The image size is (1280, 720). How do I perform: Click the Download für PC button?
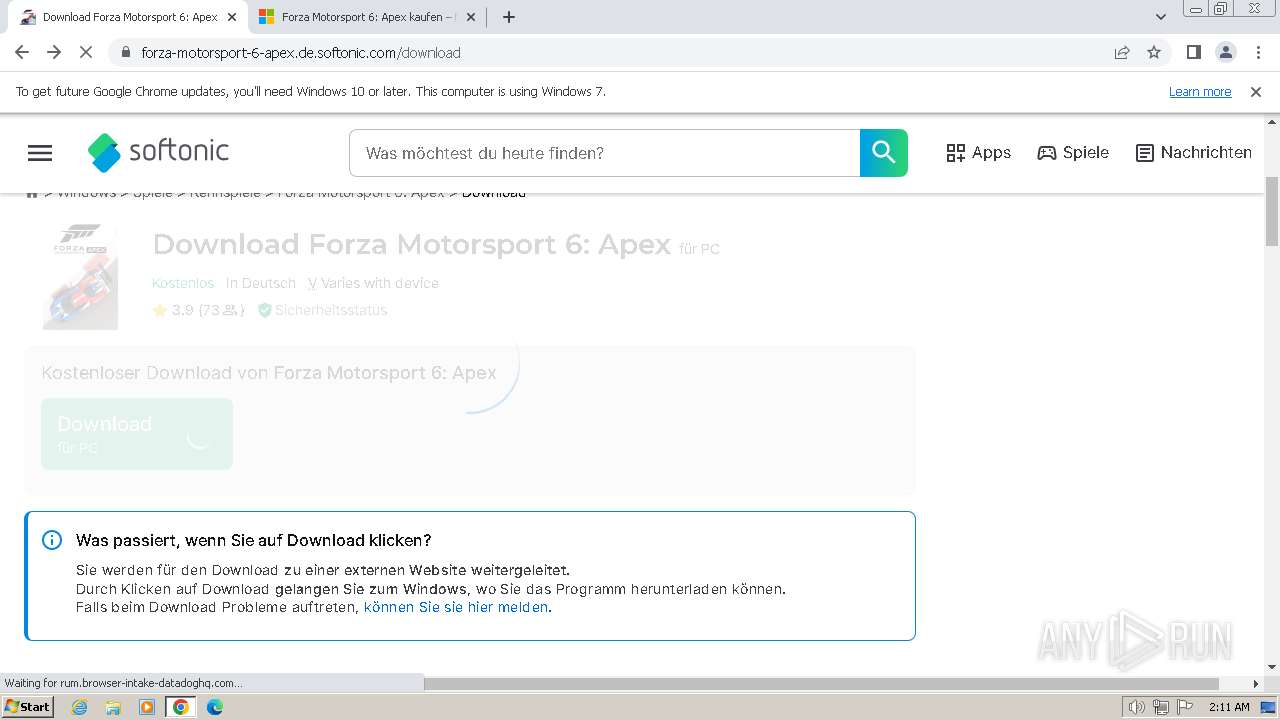click(137, 434)
